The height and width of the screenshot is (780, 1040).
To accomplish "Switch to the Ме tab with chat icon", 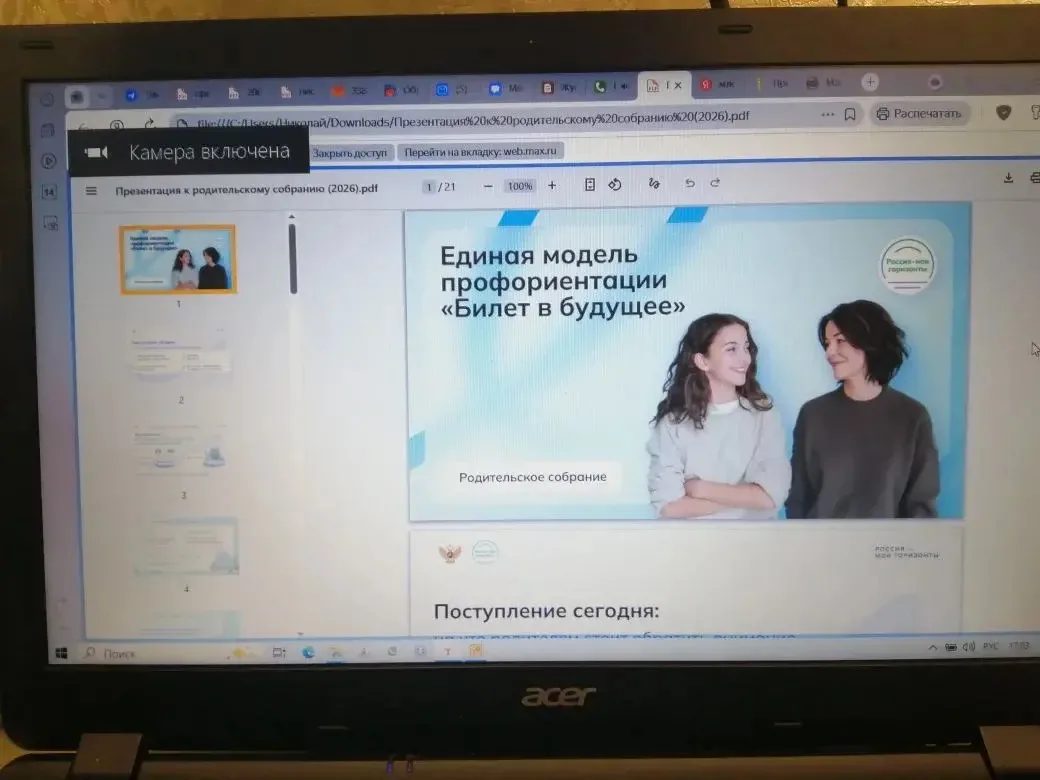I will click(x=507, y=88).
